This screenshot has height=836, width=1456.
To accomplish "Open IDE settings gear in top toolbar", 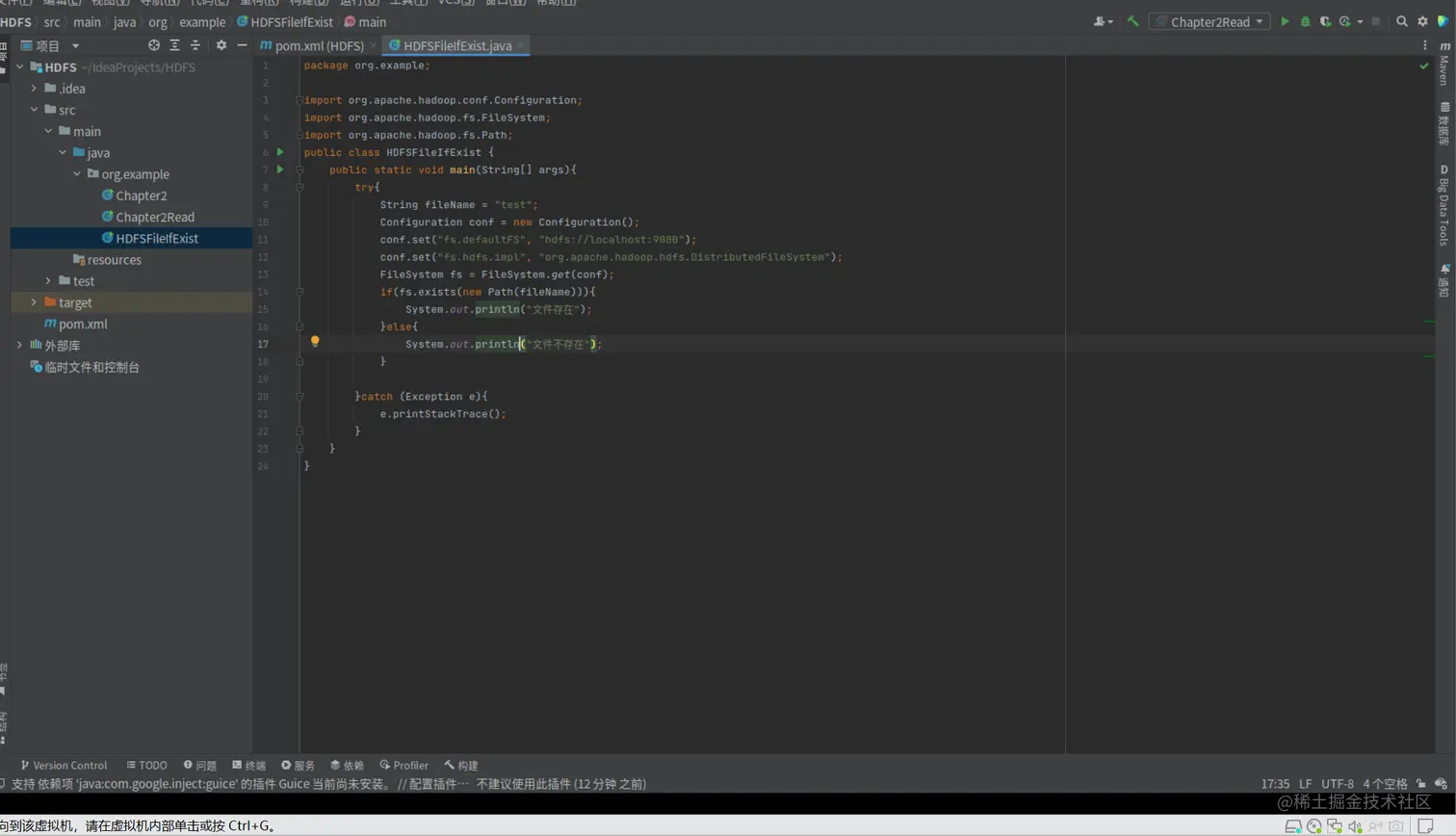I will coord(1422,21).
